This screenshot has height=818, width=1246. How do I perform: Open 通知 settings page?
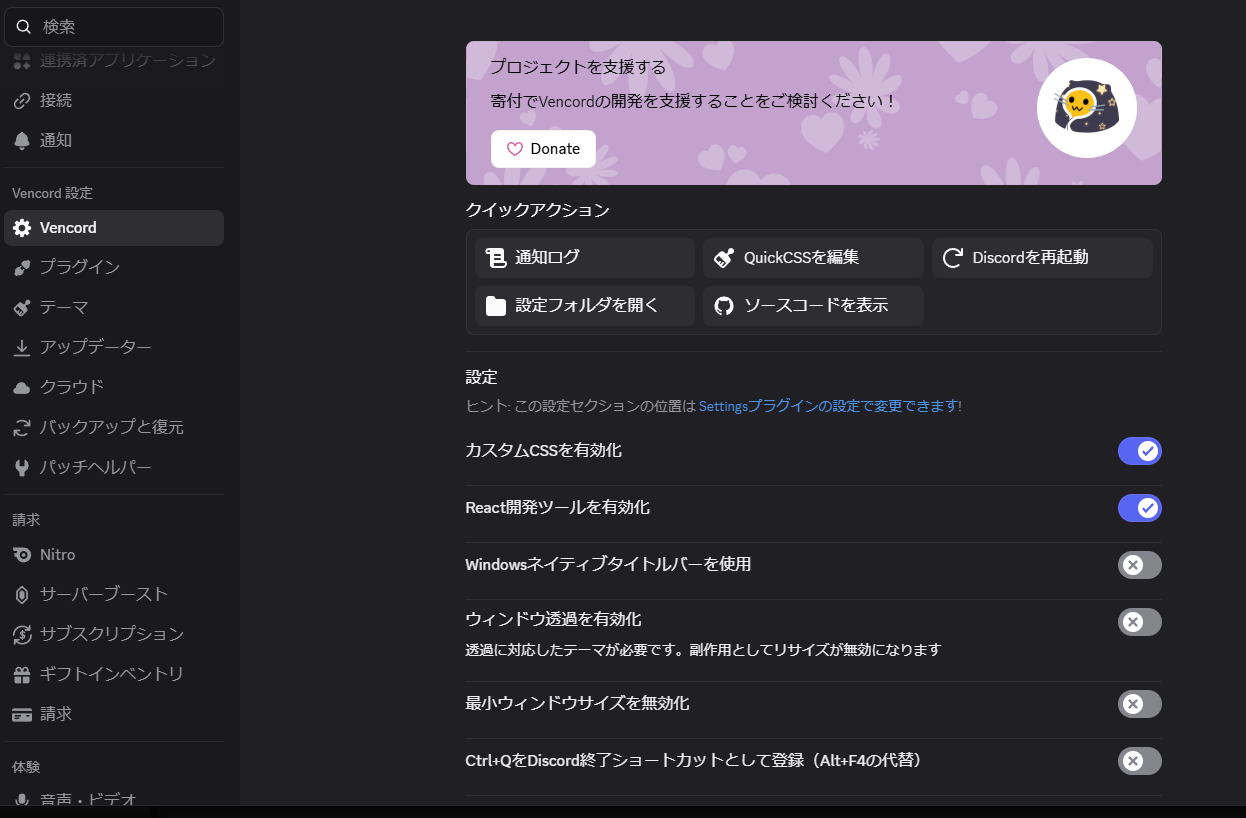[114, 141]
